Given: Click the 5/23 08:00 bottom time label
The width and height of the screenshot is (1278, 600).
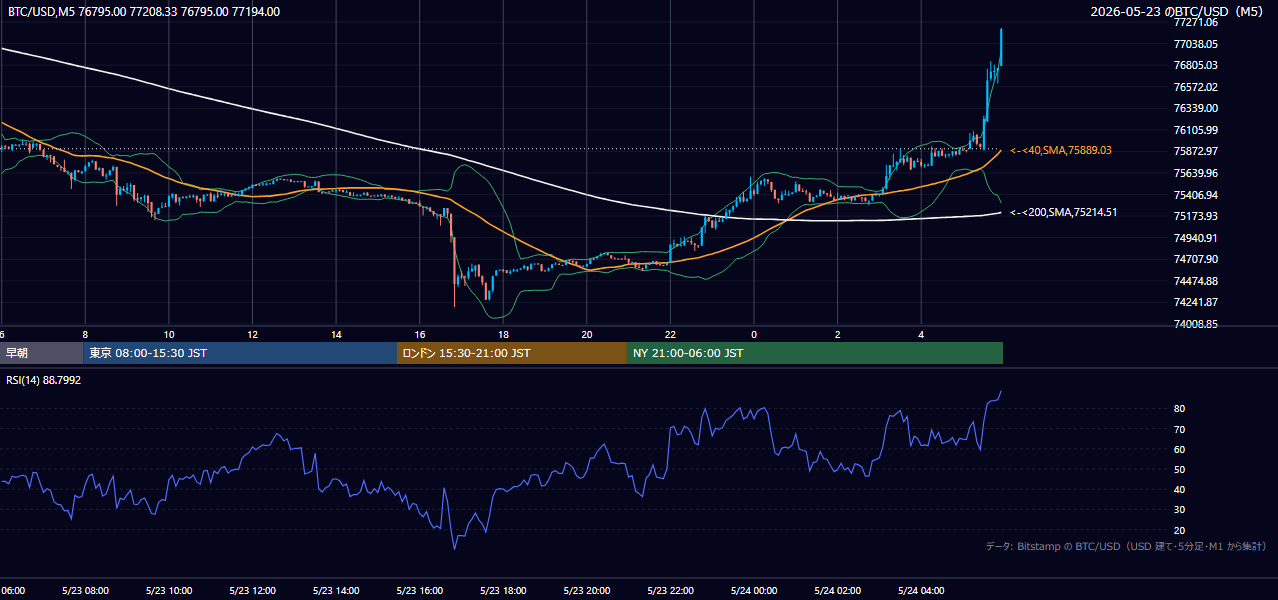Looking at the screenshot, I should click(85, 591).
